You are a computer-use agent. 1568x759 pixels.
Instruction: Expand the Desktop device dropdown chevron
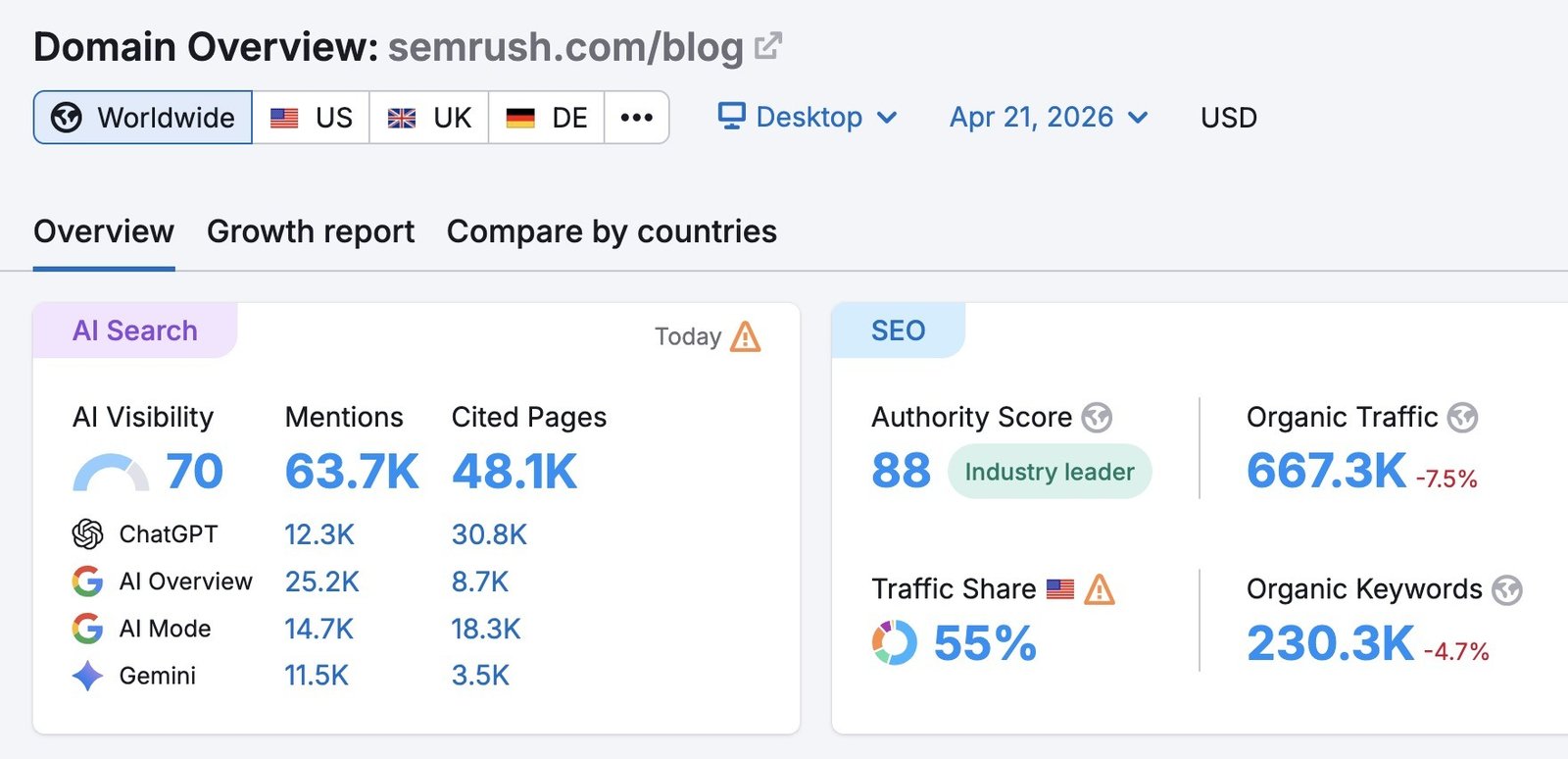pos(887,118)
